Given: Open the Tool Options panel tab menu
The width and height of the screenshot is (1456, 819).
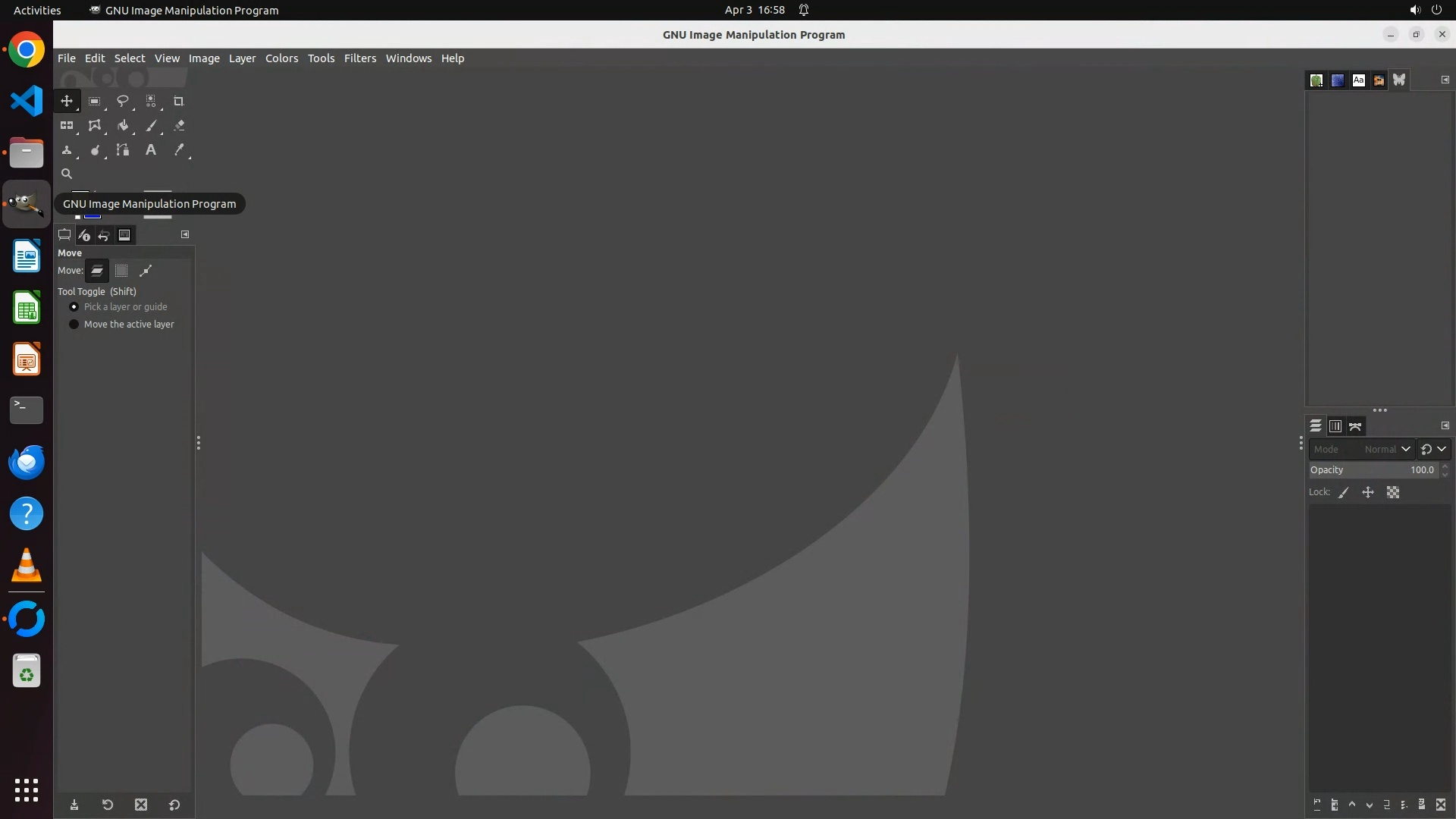Looking at the screenshot, I should pyautogui.click(x=185, y=235).
